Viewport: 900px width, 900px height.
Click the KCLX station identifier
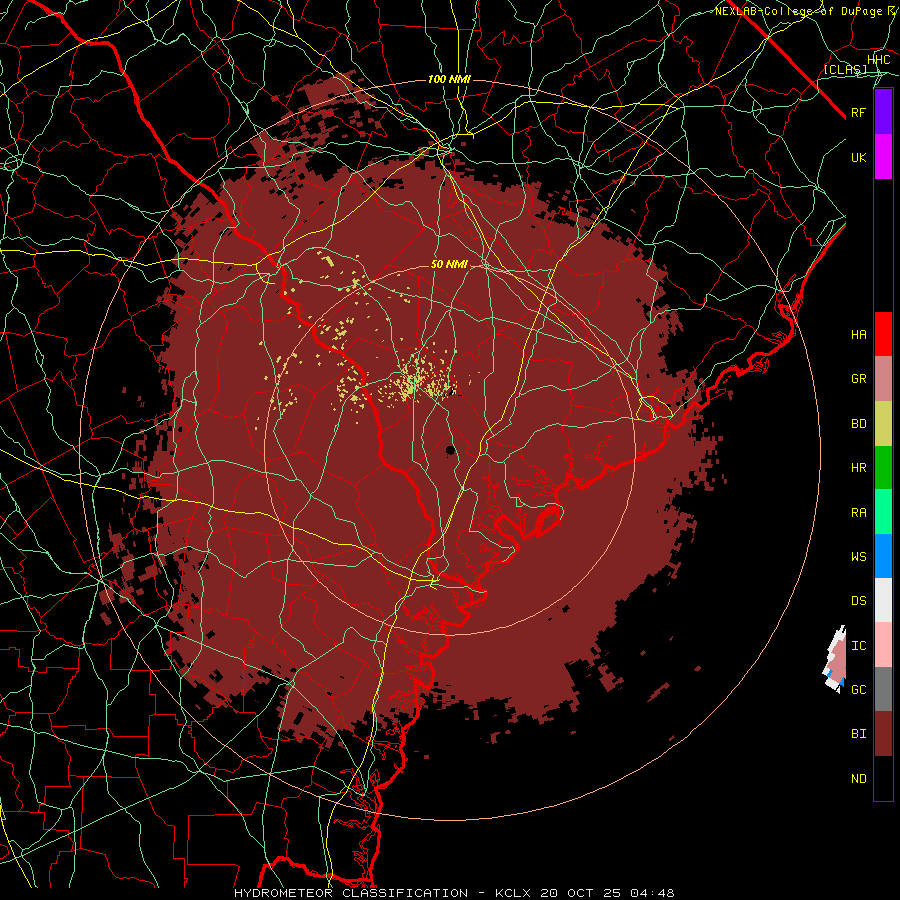513,893
